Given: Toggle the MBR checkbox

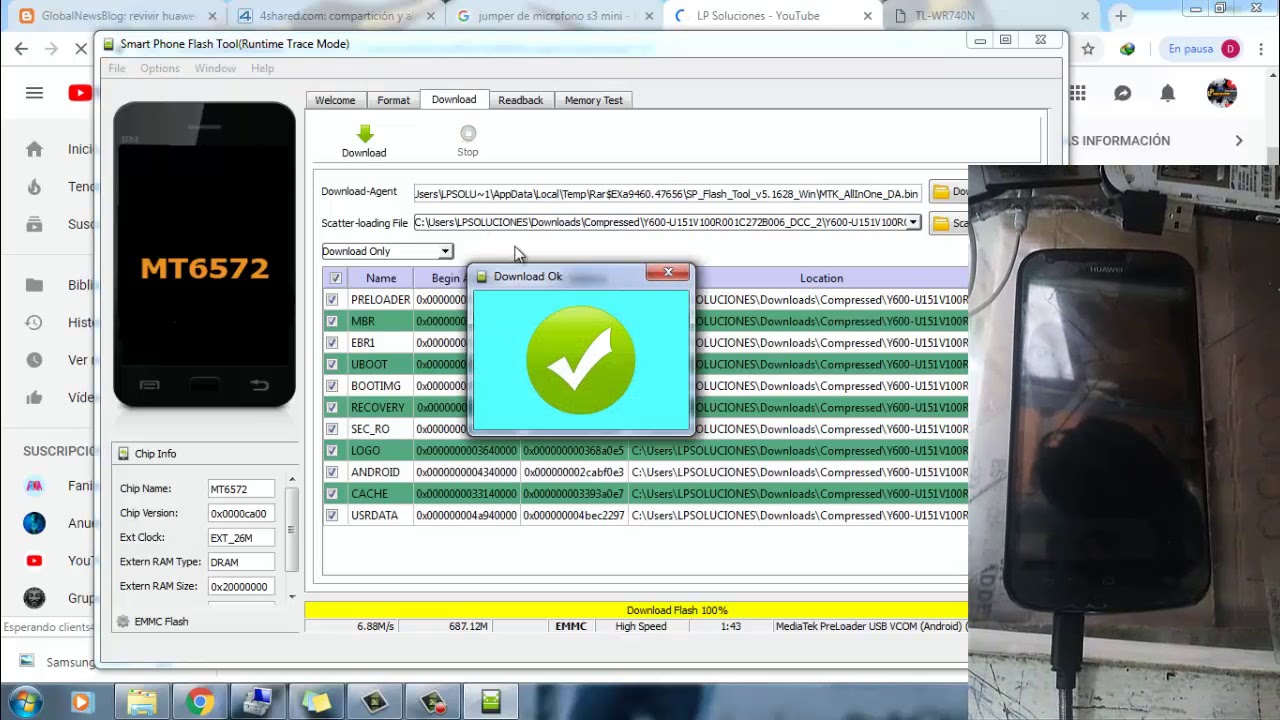Looking at the screenshot, I should (332, 321).
